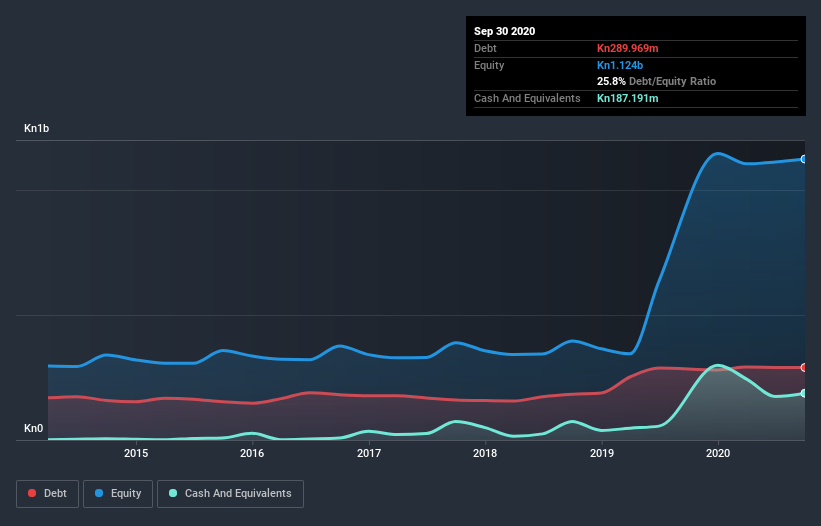Click the Kn1b y-axis label
The width and height of the screenshot is (821, 526).
pos(37,128)
